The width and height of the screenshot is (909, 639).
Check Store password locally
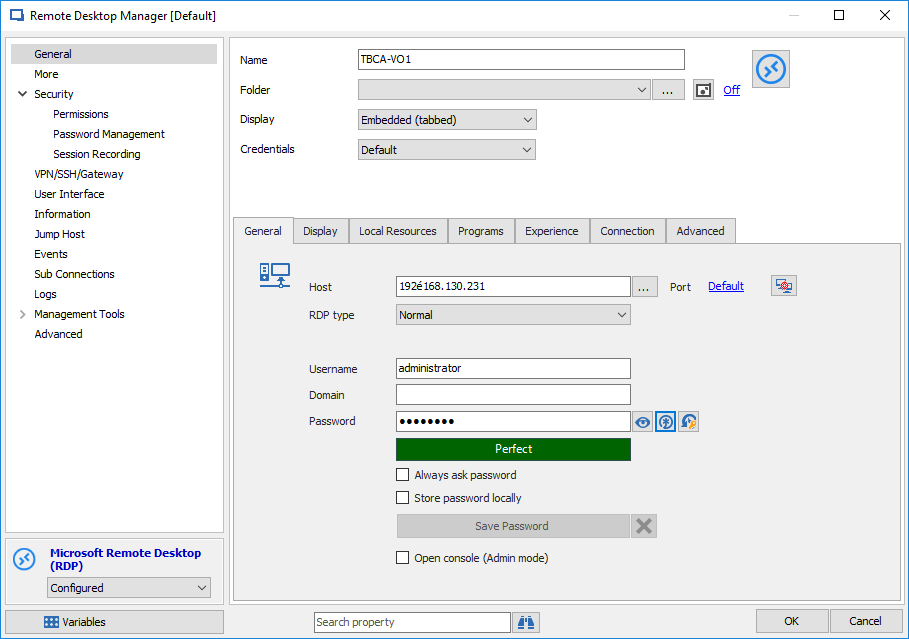[402, 498]
